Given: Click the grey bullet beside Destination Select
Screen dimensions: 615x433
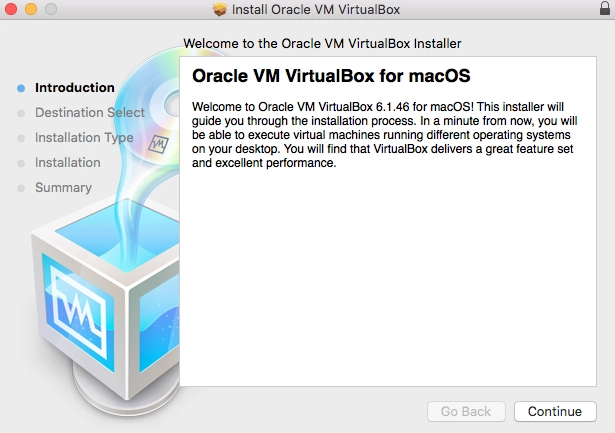Looking at the screenshot, I should click(x=21, y=113).
